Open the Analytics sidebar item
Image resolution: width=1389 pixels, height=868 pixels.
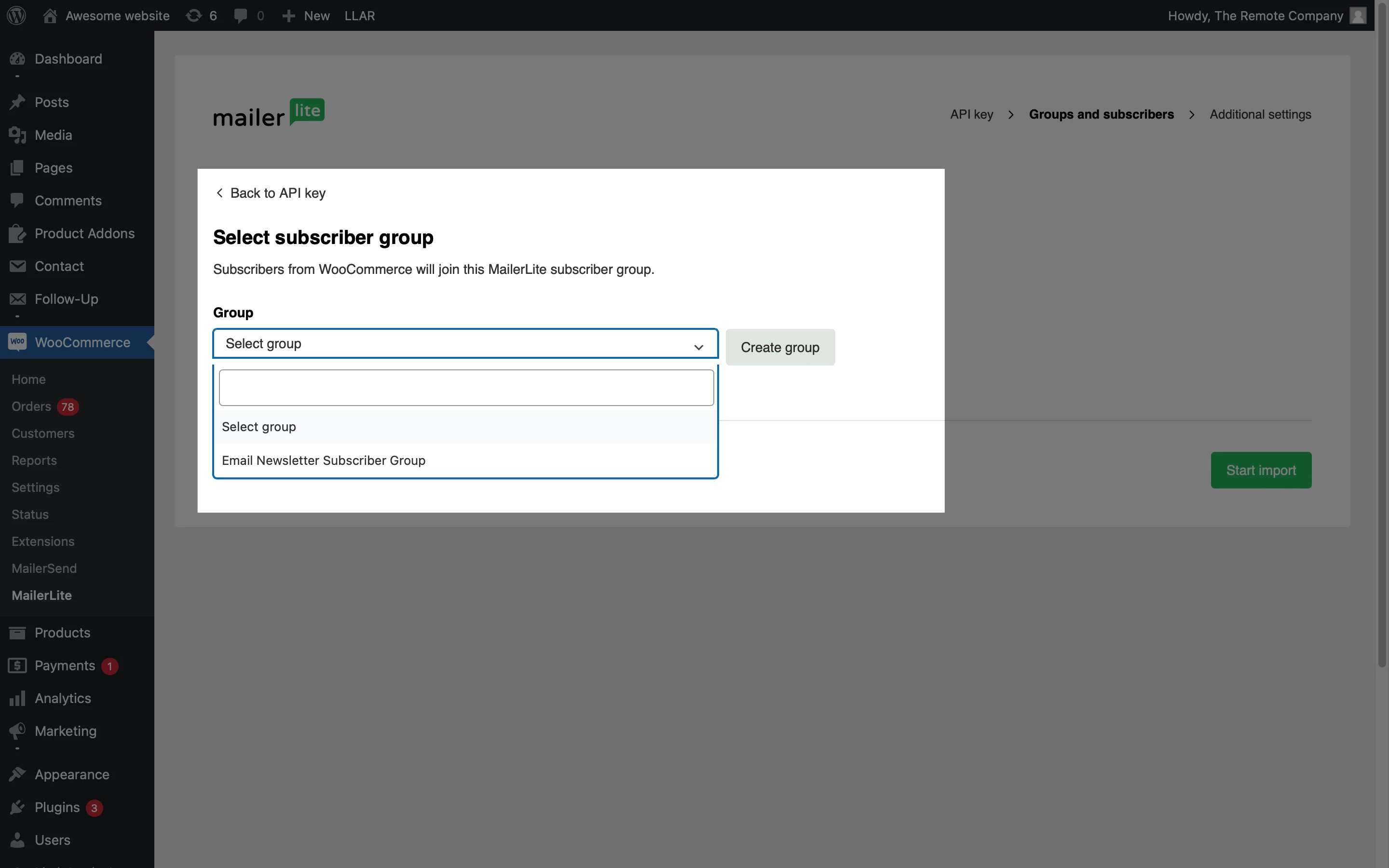[63, 698]
